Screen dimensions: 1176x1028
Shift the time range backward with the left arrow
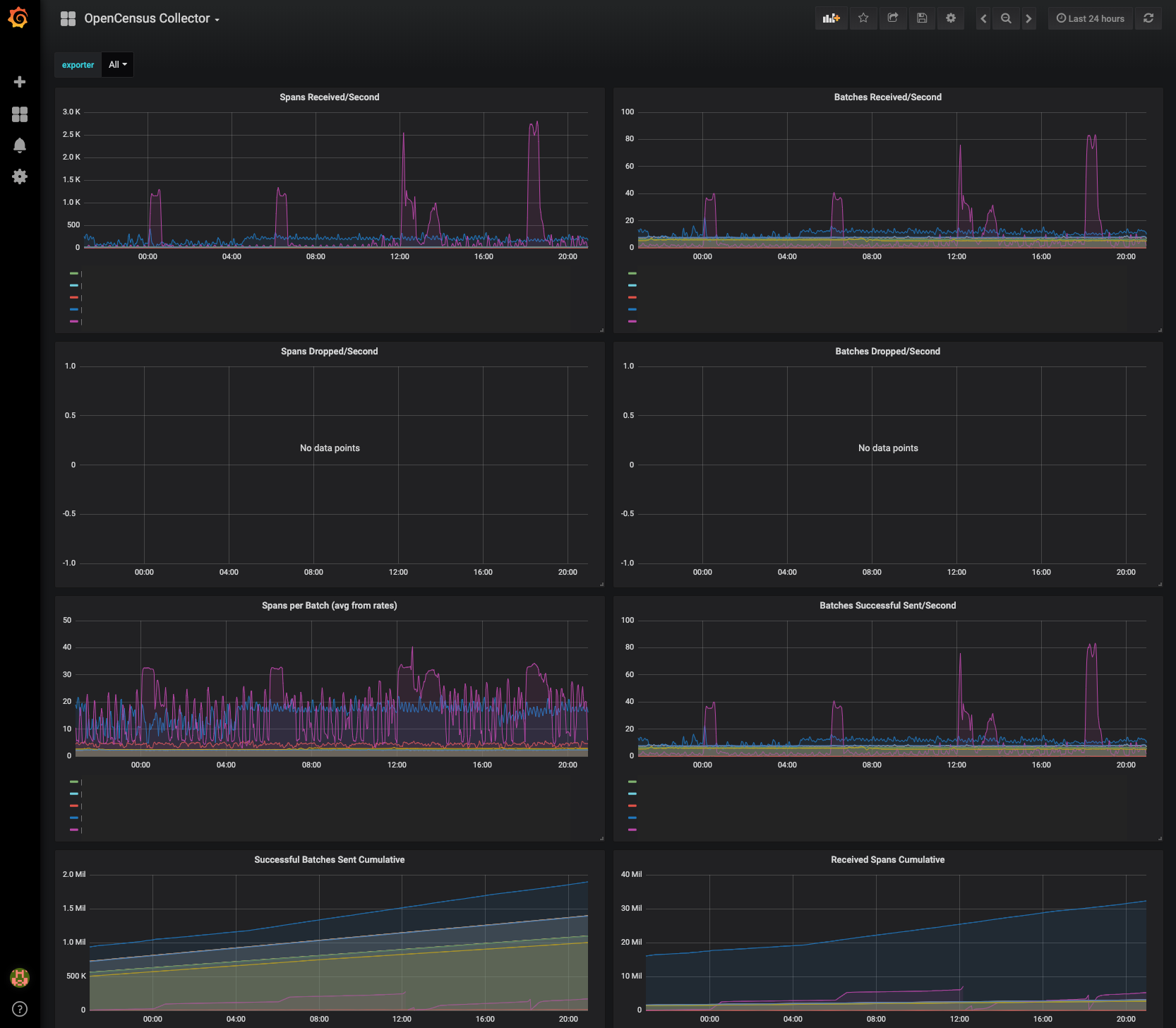(x=983, y=18)
